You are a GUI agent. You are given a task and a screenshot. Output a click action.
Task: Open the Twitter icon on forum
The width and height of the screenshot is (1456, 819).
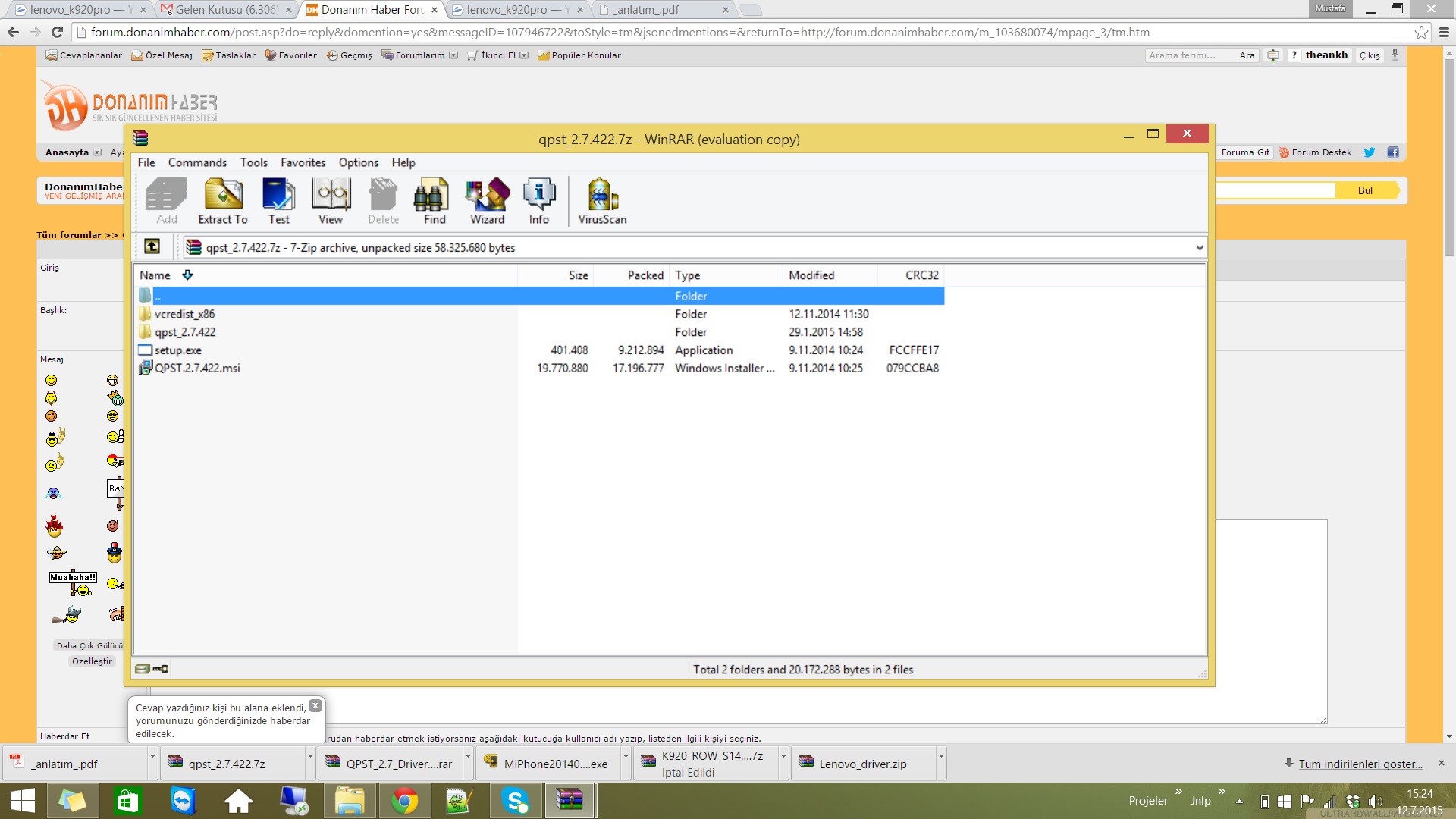tap(1370, 152)
